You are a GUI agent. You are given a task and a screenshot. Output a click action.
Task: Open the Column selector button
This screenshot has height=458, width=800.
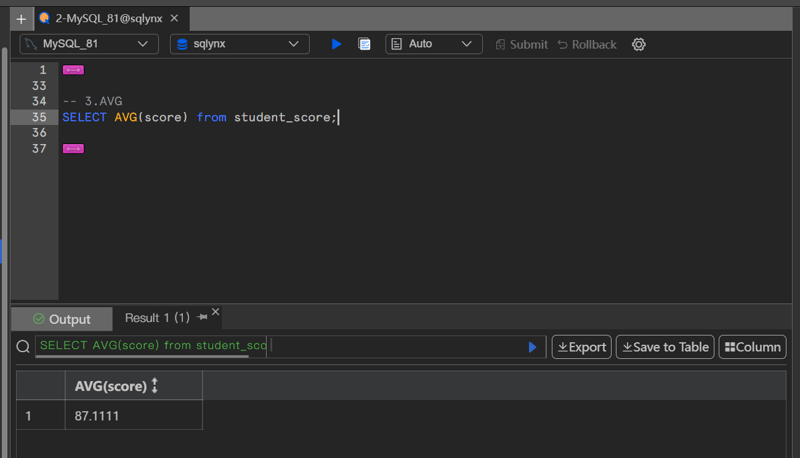[753, 347]
